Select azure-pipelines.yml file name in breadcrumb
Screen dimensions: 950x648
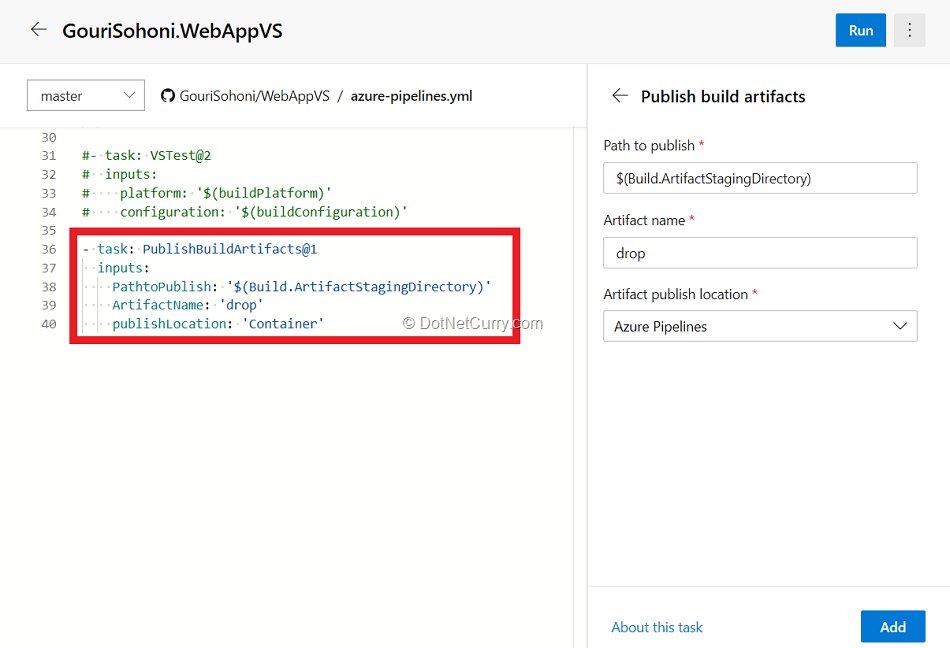tap(411, 96)
